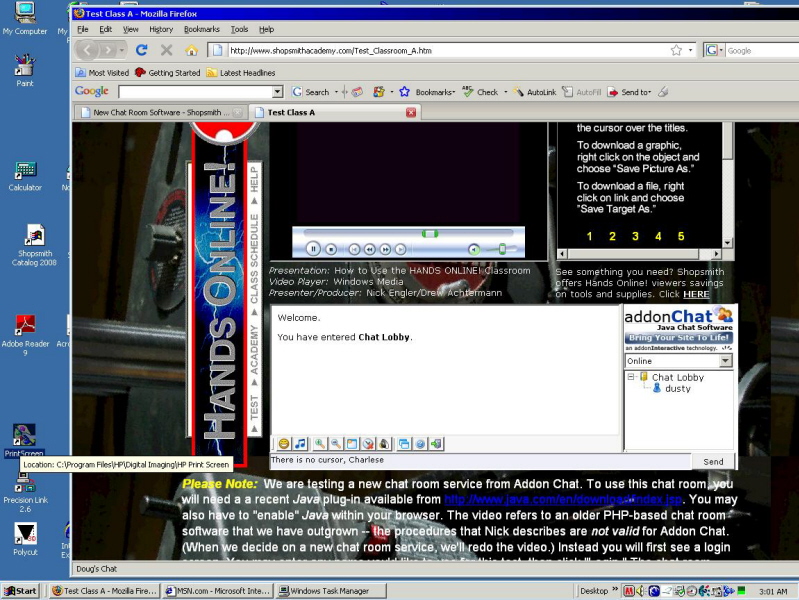Open the Google toolbar Search options arrow
This screenshot has width=799, height=600.
tap(336, 92)
